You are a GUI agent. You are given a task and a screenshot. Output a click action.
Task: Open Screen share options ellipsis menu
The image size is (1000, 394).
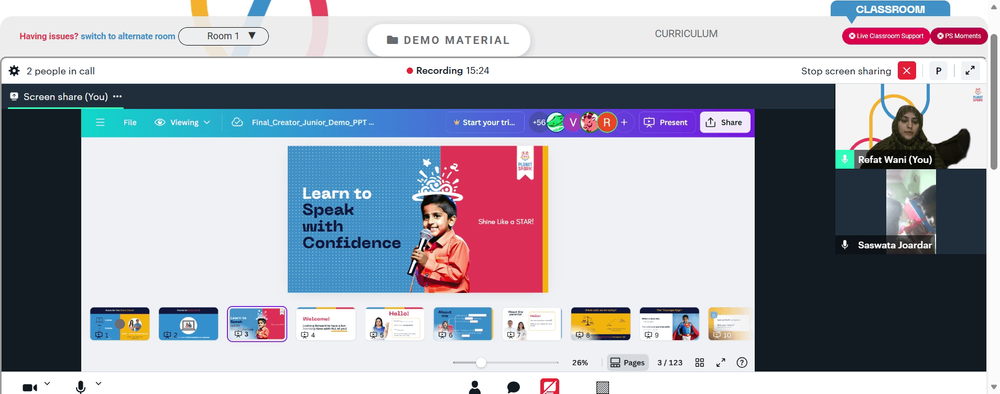coord(117,97)
